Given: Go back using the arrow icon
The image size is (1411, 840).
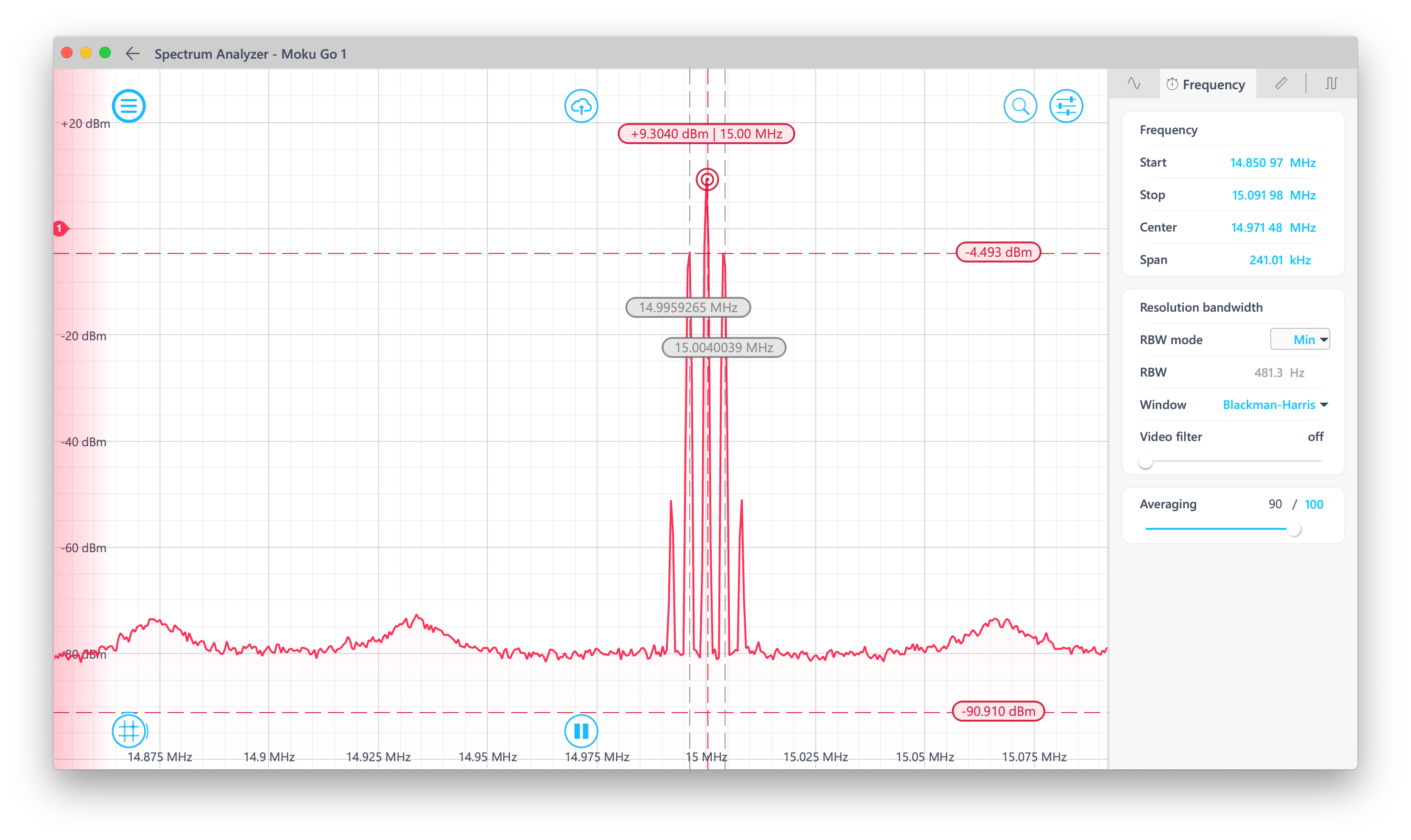Looking at the screenshot, I should pos(132,54).
